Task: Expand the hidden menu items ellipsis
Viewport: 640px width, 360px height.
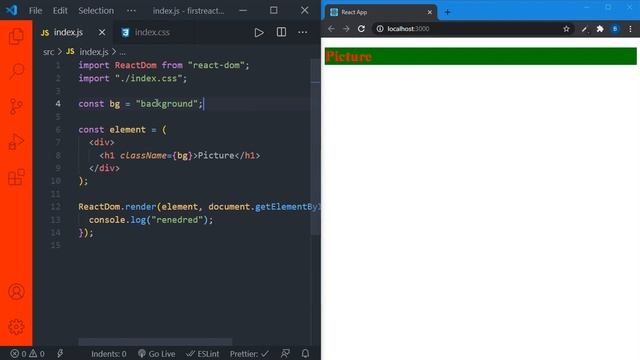Action: pos(131,11)
